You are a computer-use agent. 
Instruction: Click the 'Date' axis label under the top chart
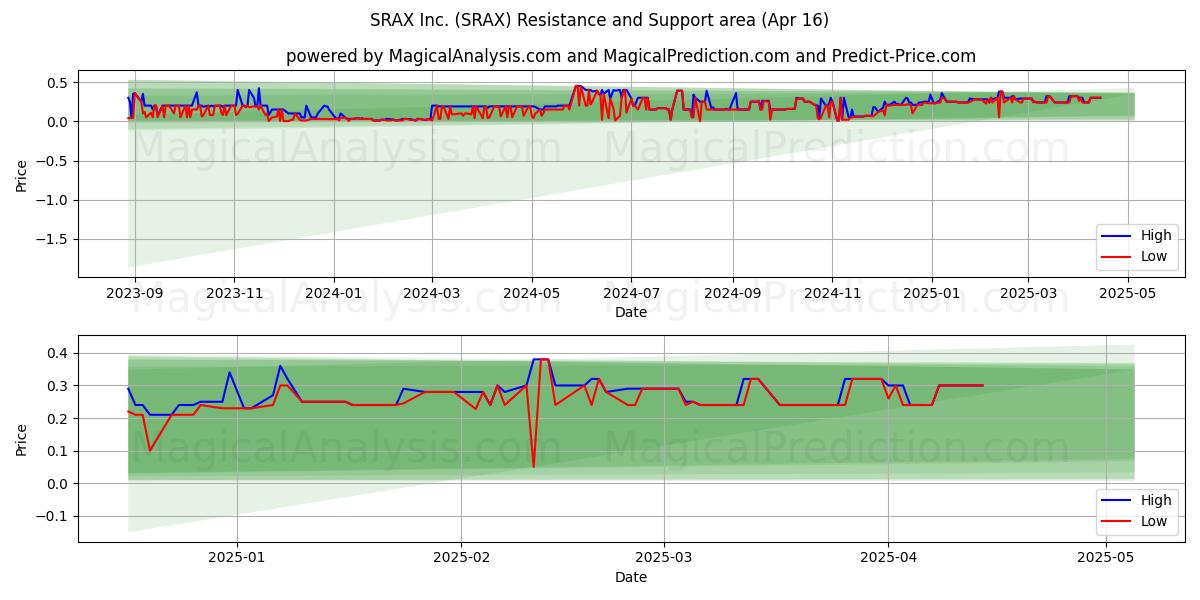tap(631, 313)
